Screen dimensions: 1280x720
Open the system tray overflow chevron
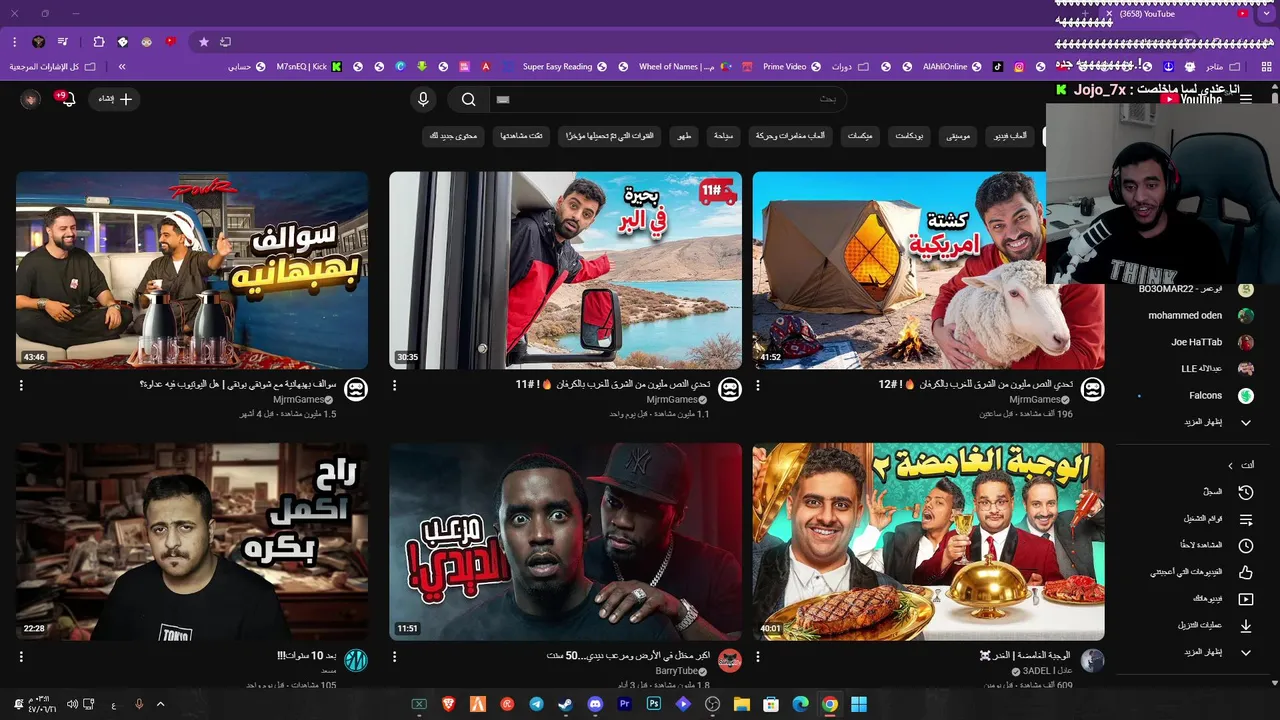160,704
